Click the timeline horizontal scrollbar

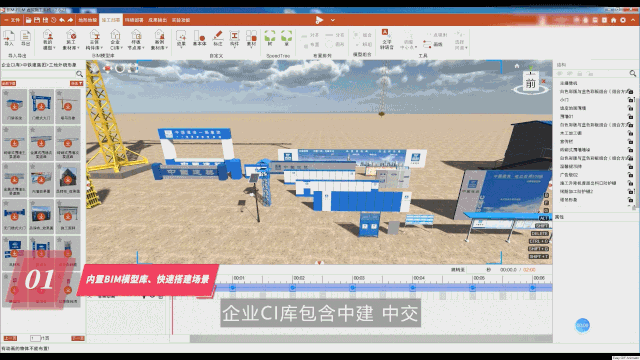pos(371,338)
